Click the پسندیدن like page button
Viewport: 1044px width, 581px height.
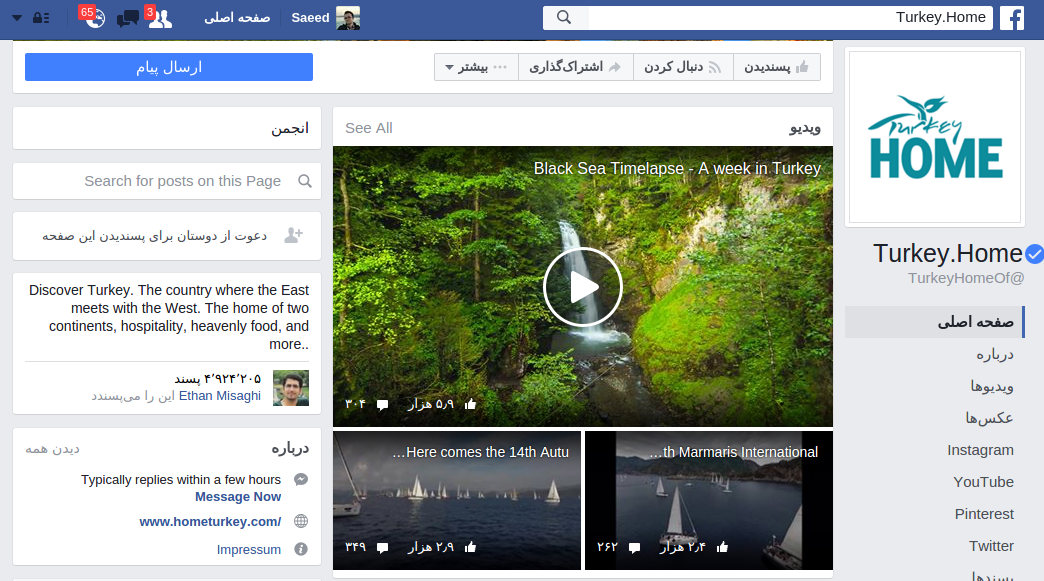click(x=776, y=67)
